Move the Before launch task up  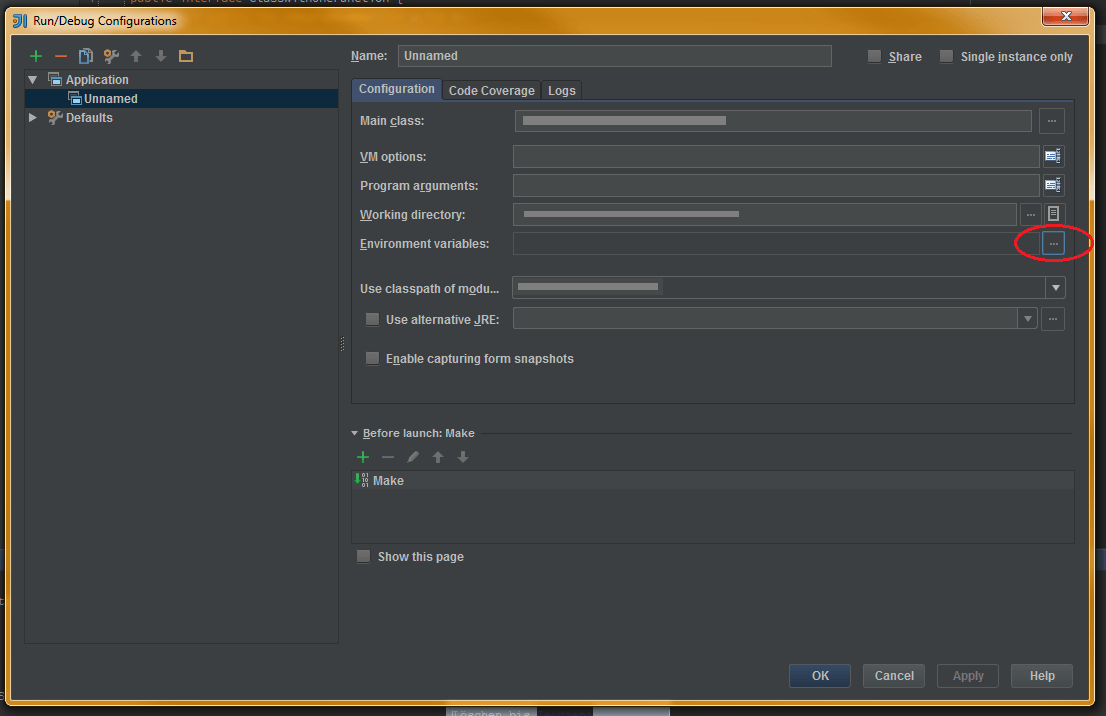point(437,457)
